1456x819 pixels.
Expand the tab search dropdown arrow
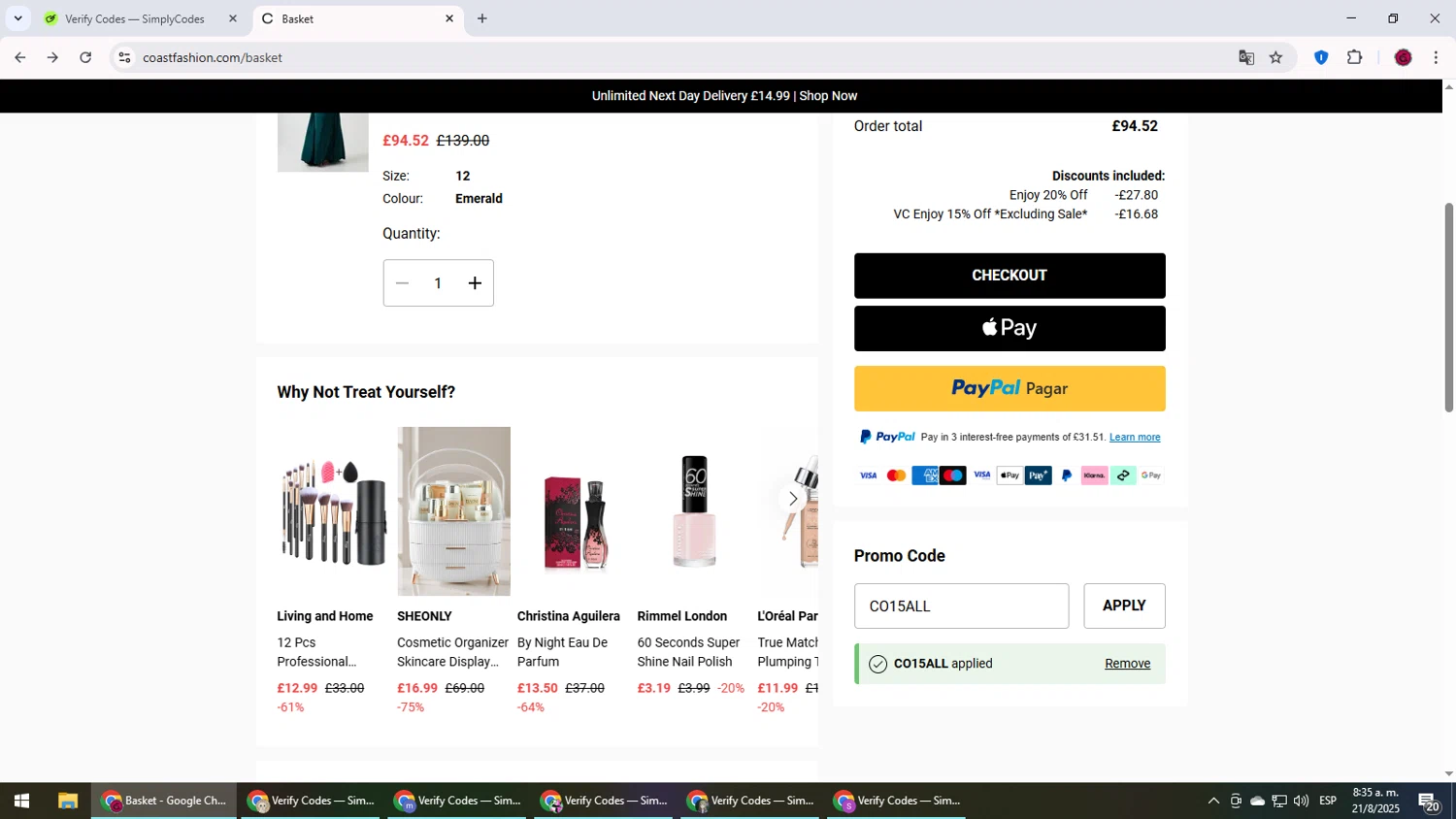[x=17, y=18]
